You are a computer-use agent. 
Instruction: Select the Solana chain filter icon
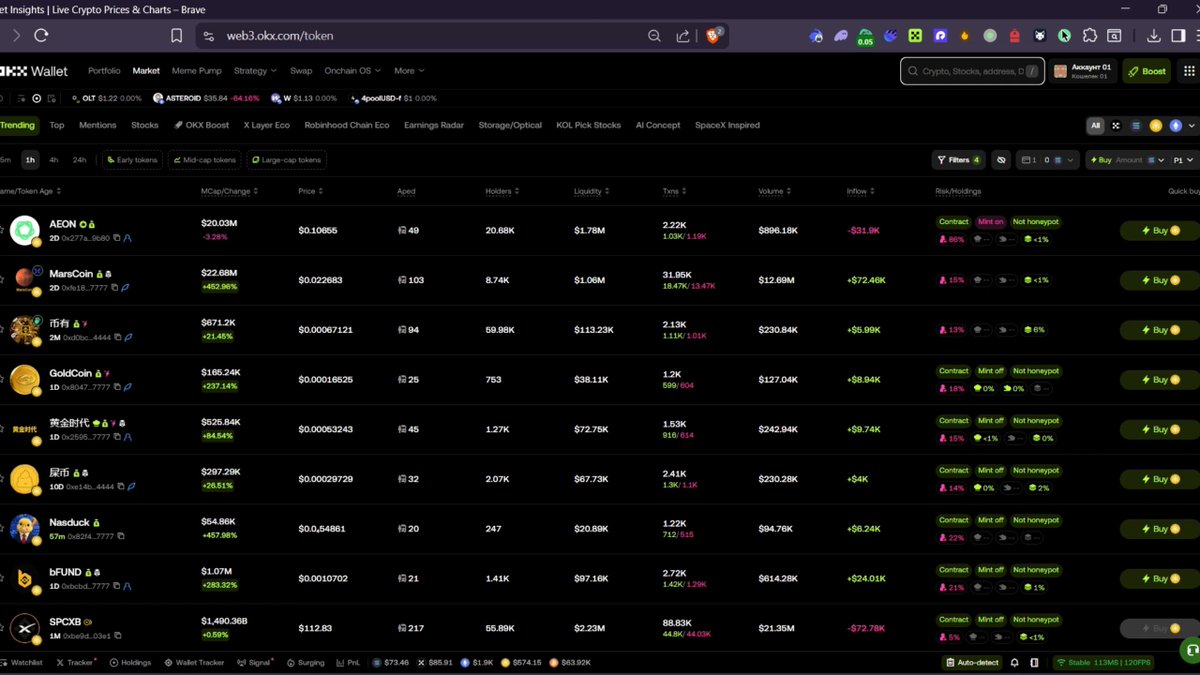pyautogui.click(x=1136, y=126)
